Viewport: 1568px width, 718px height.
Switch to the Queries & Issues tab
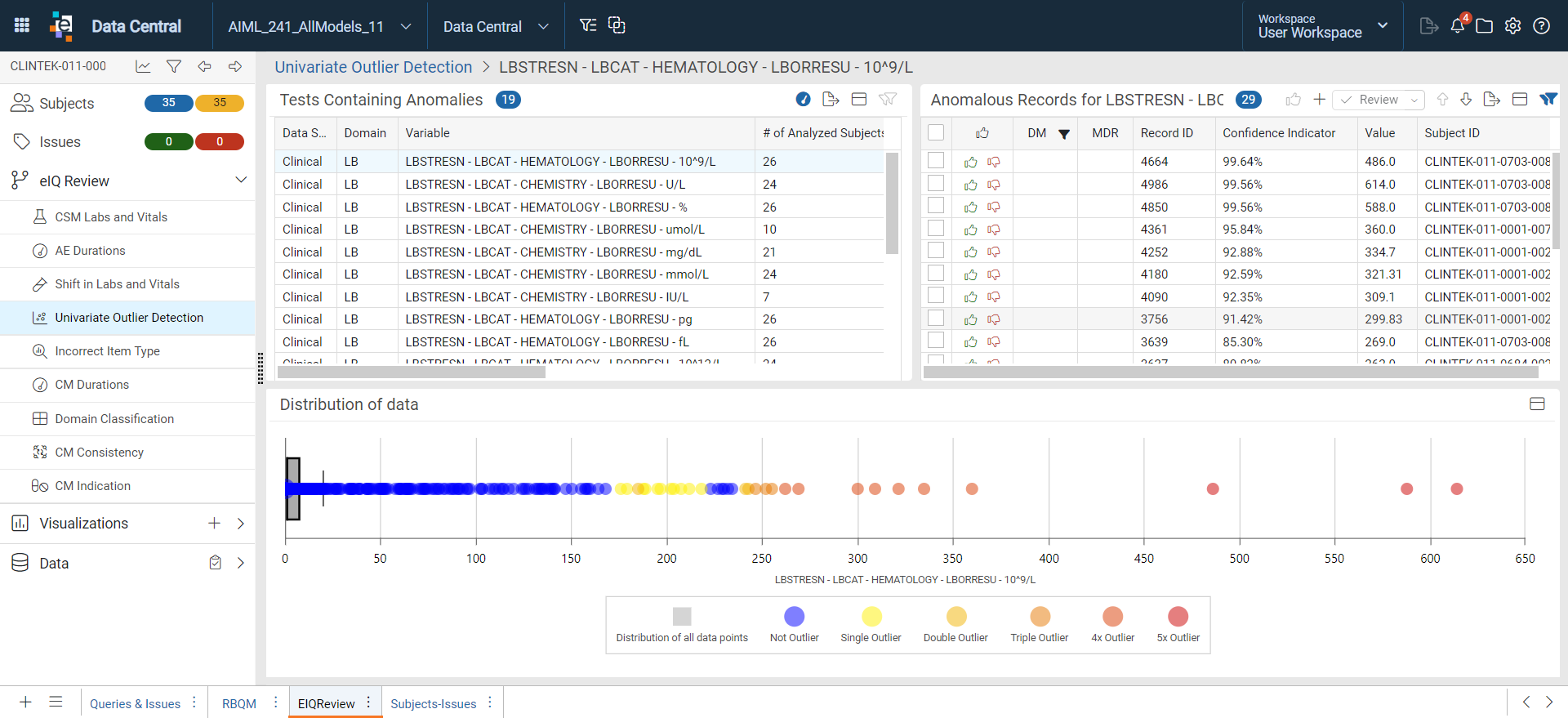point(135,703)
